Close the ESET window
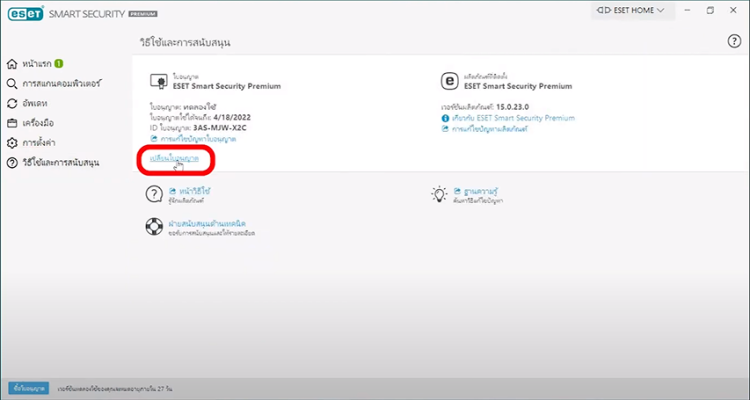This screenshot has height=400, width=750. (x=733, y=10)
